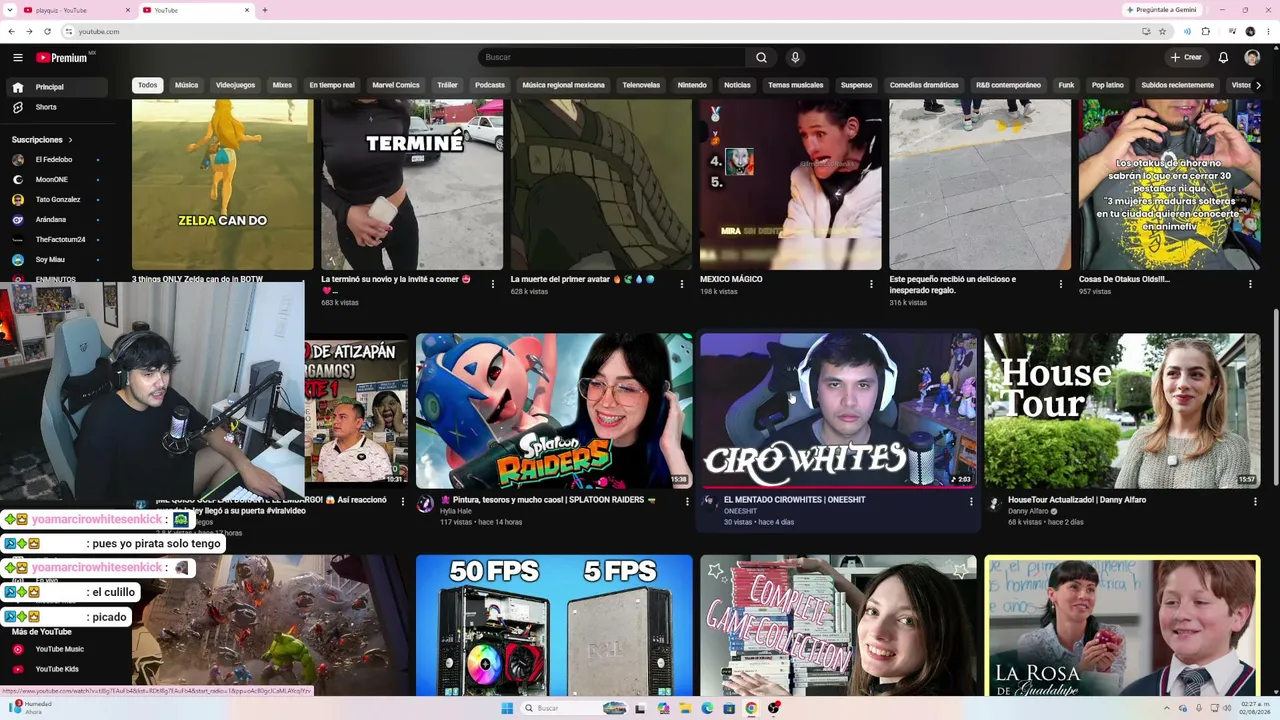Image resolution: width=1280 pixels, height=720 pixels.
Task: Open the account avatar menu
Action: coord(1252,58)
